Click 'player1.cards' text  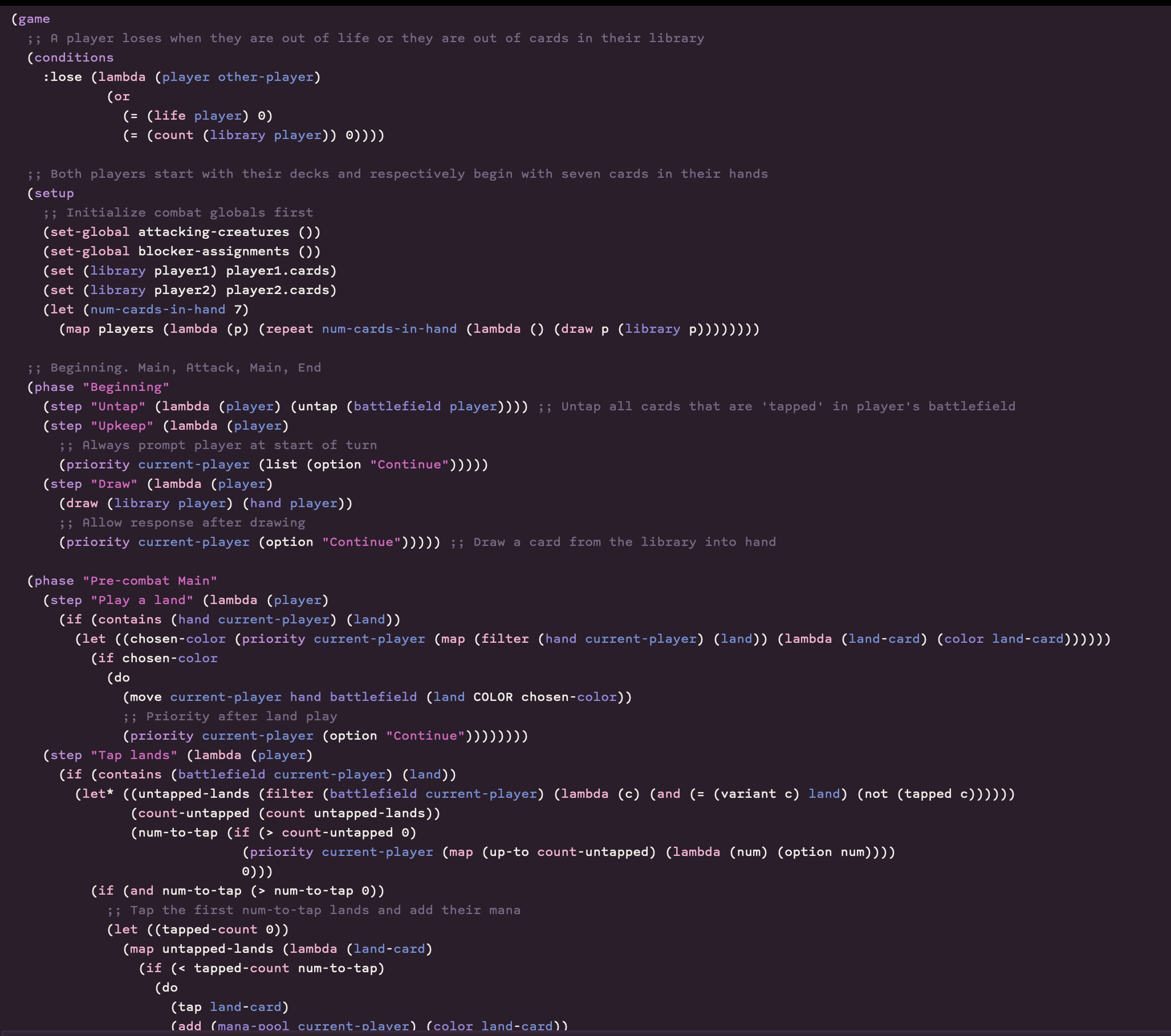click(x=277, y=271)
